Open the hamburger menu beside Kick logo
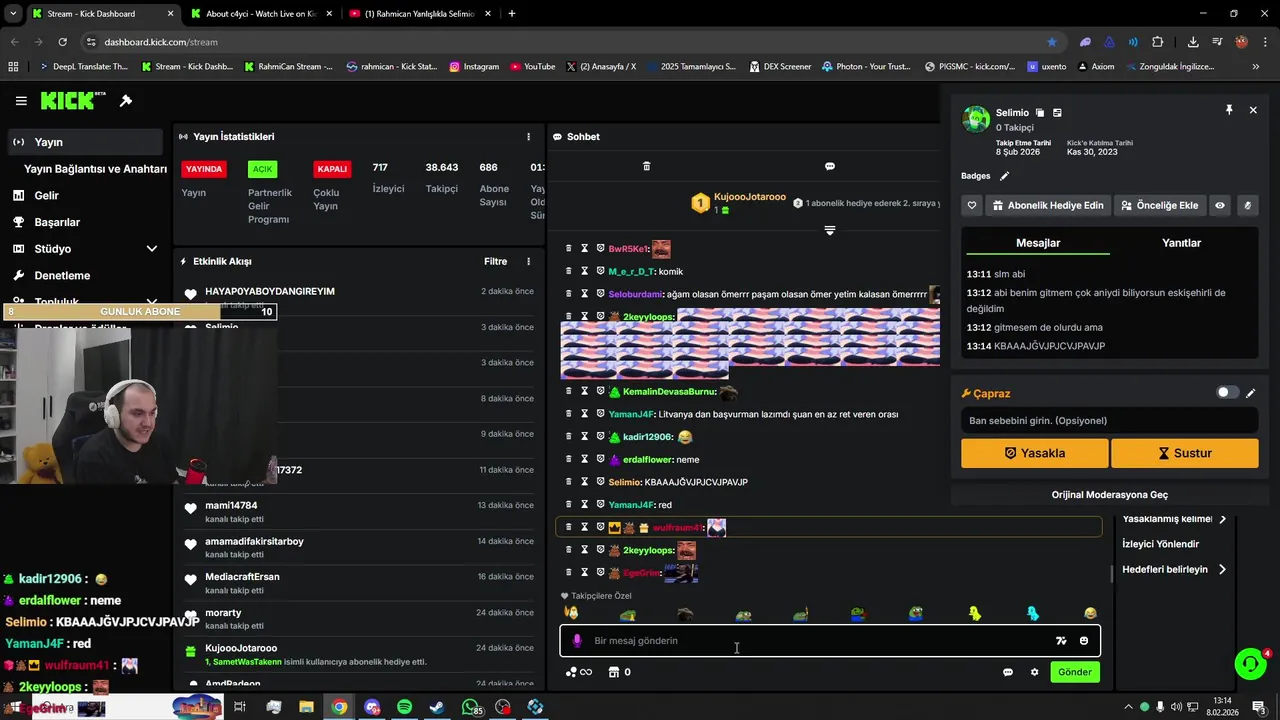The width and height of the screenshot is (1280, 720). point(21,101)
